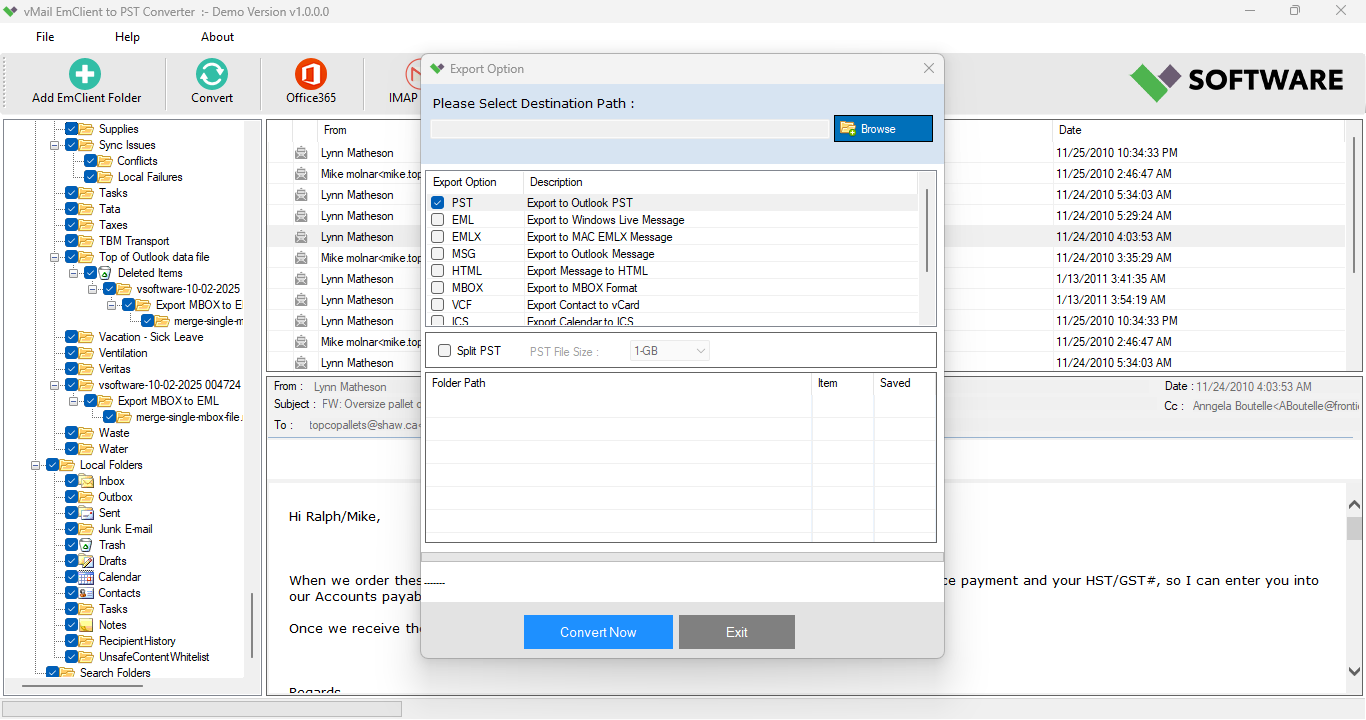Check the MSG export option

(x=438, y=254)
